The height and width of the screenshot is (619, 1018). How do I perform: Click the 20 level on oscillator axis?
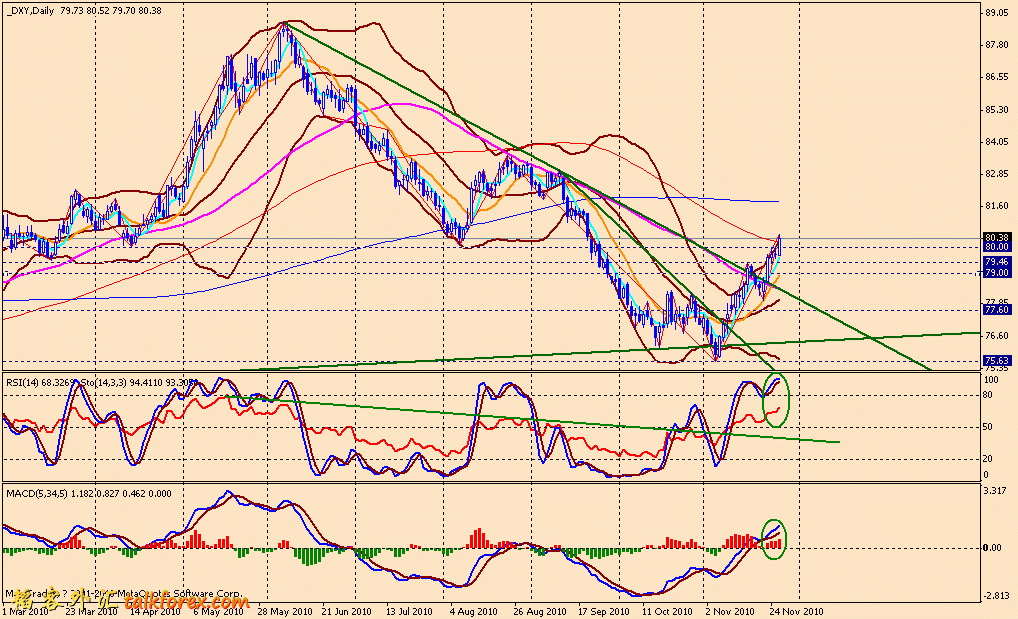[x=988, y=459]
